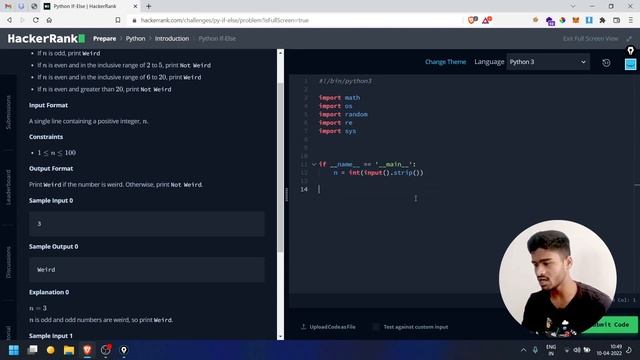Click the reset code history icon

tap(606, 62)
